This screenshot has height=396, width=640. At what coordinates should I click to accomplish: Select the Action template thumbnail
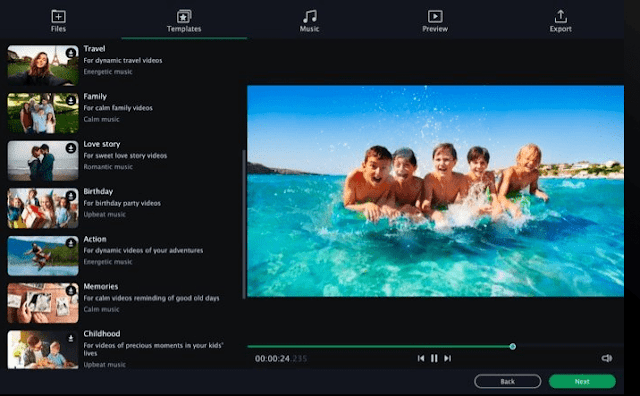(43, 256)
